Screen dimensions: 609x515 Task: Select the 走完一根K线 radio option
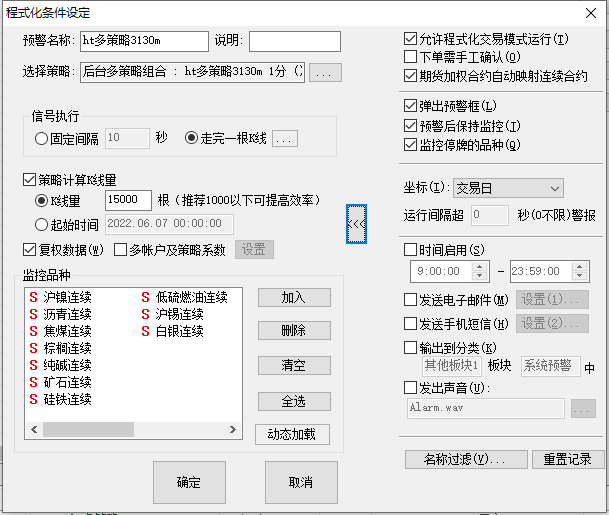click(x=191, y=138)
